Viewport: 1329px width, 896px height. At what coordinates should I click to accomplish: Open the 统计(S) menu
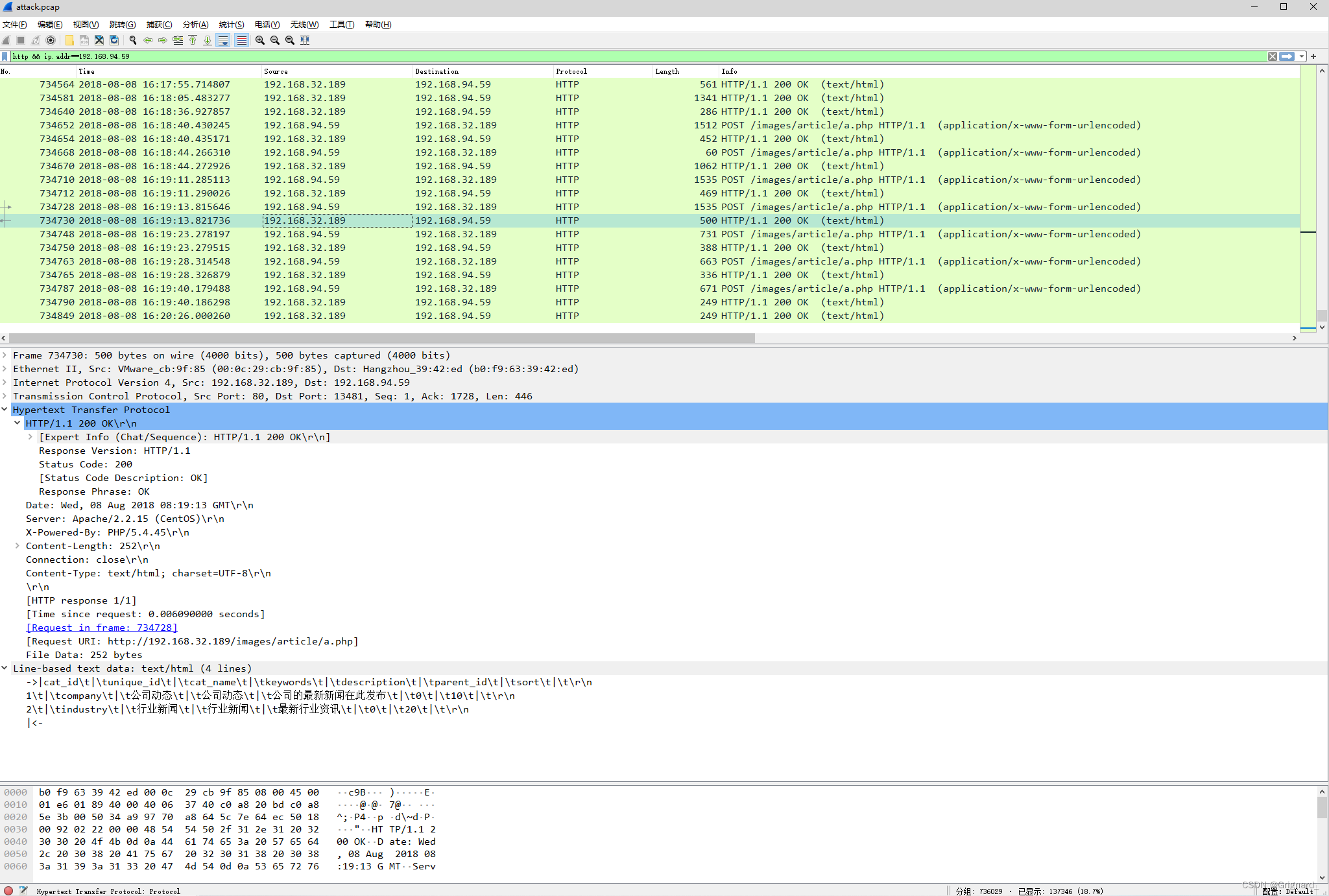232,25
